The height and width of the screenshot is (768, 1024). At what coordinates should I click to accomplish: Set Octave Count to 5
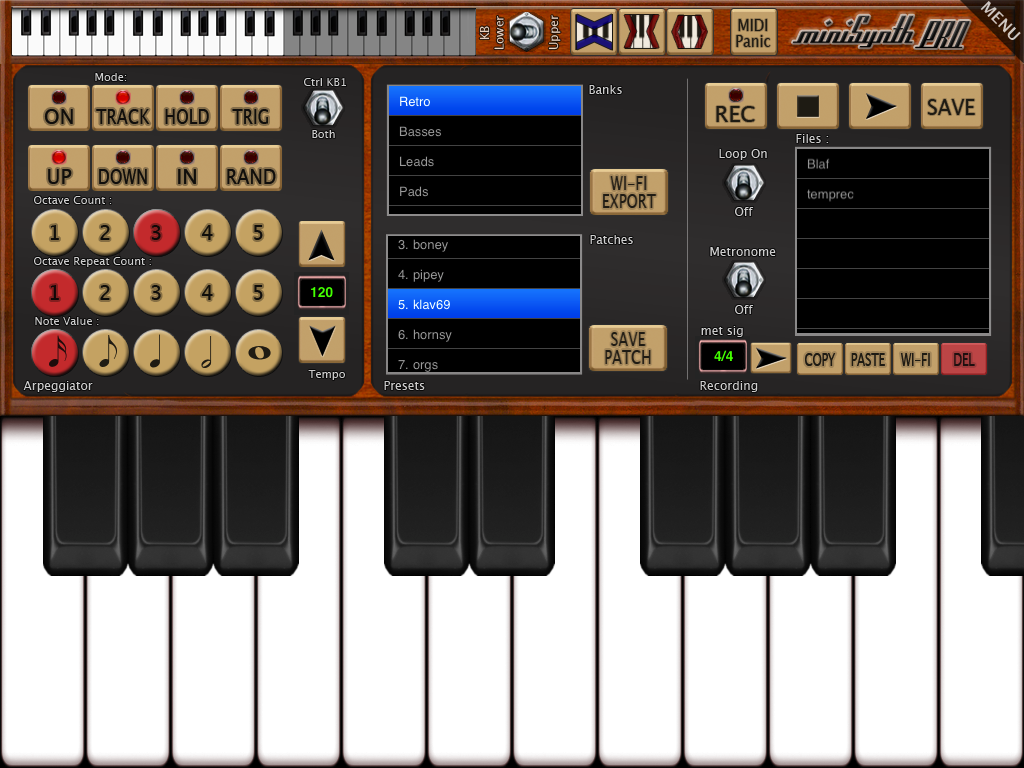pyautogui.click(x=259, y=232)
